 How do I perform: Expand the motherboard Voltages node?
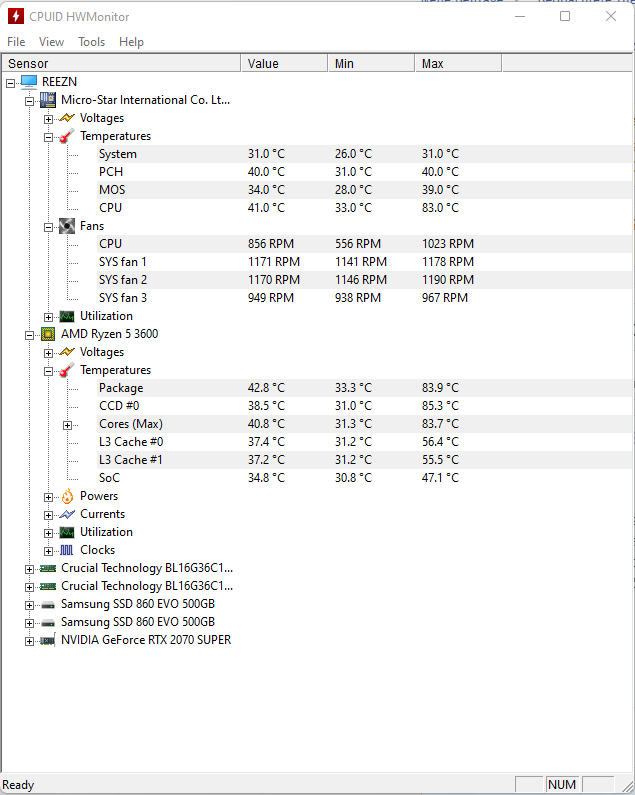[x=48, y=119]
